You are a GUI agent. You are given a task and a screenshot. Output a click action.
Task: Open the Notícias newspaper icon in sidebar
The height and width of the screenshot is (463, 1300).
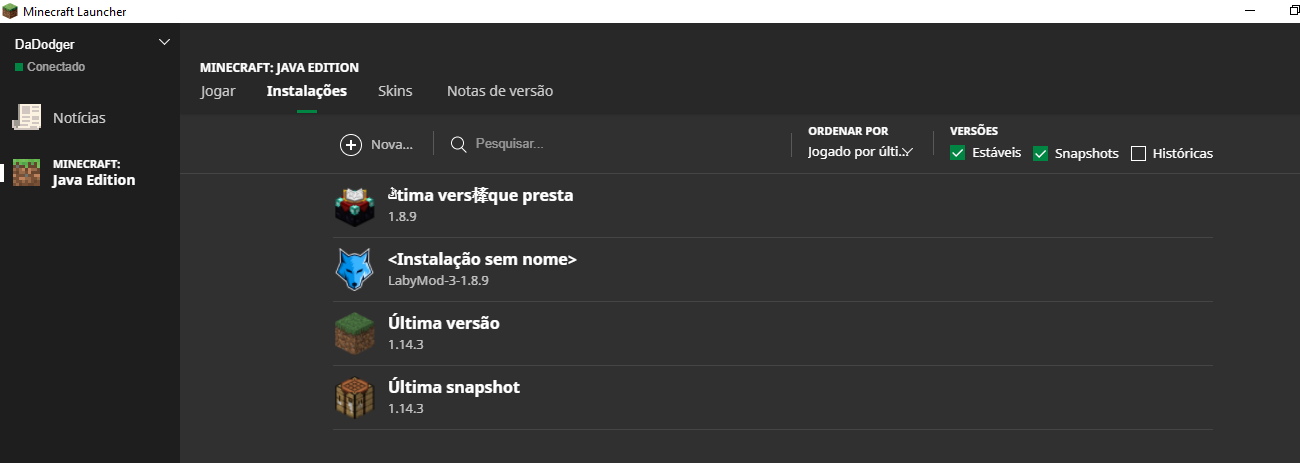point(27,117)
